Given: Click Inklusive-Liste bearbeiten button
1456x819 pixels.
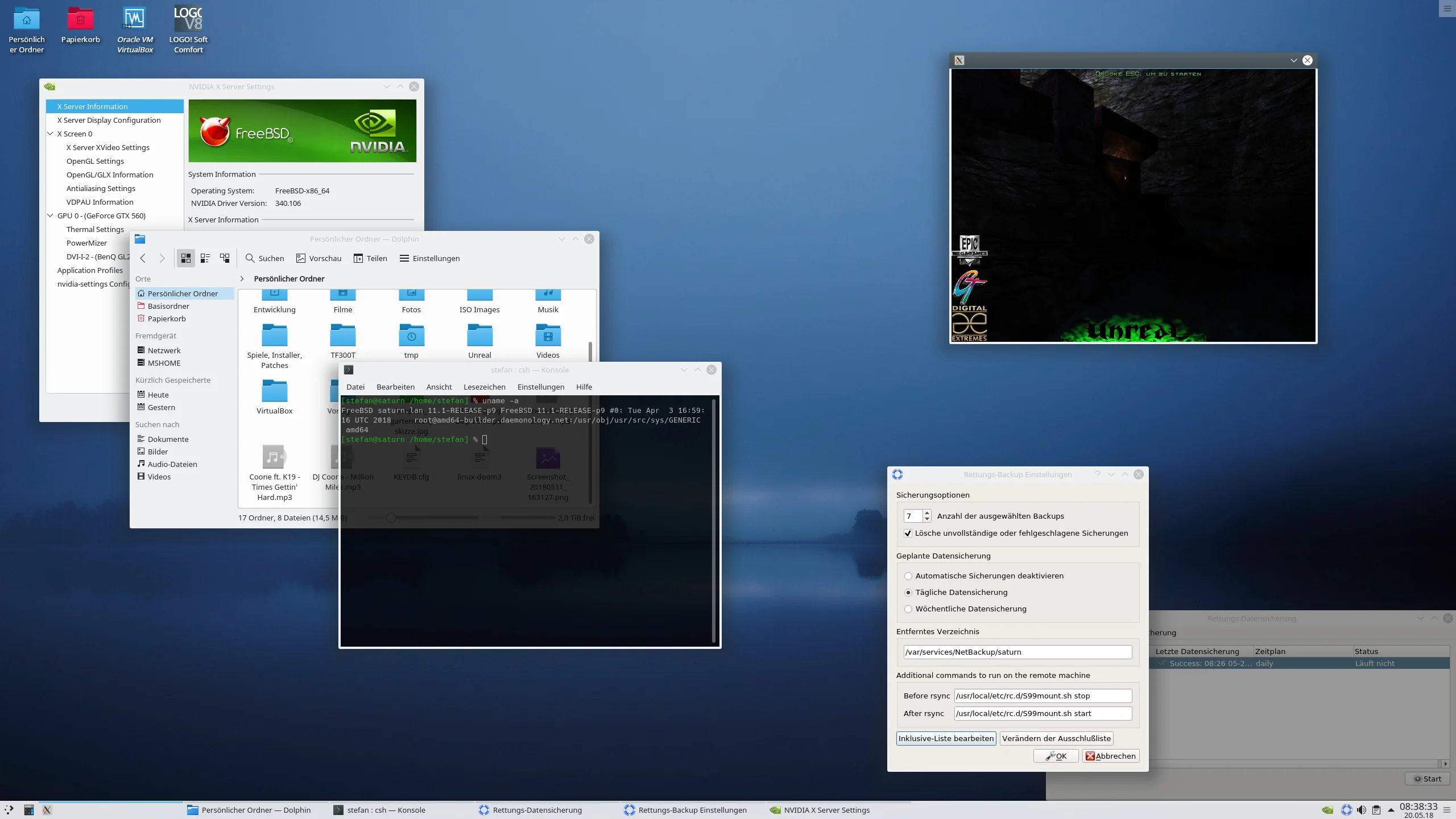Looking at the screenshot, I should [946, 738].
